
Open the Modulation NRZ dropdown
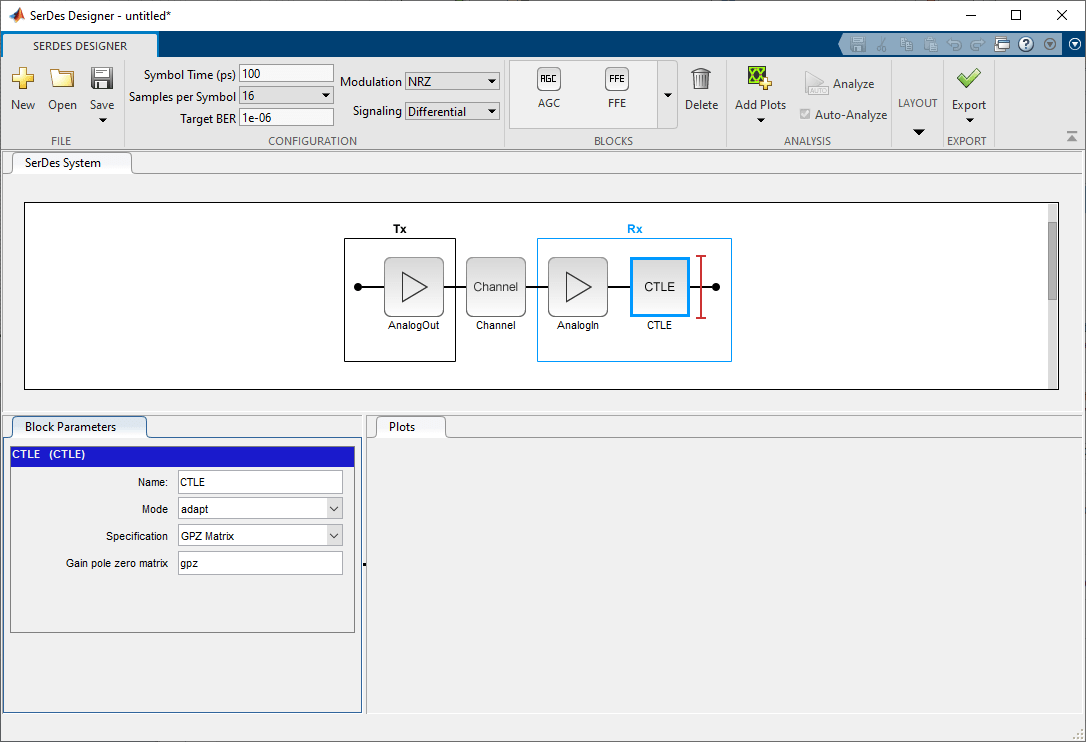pyautogui.click(x=452, y=81)
